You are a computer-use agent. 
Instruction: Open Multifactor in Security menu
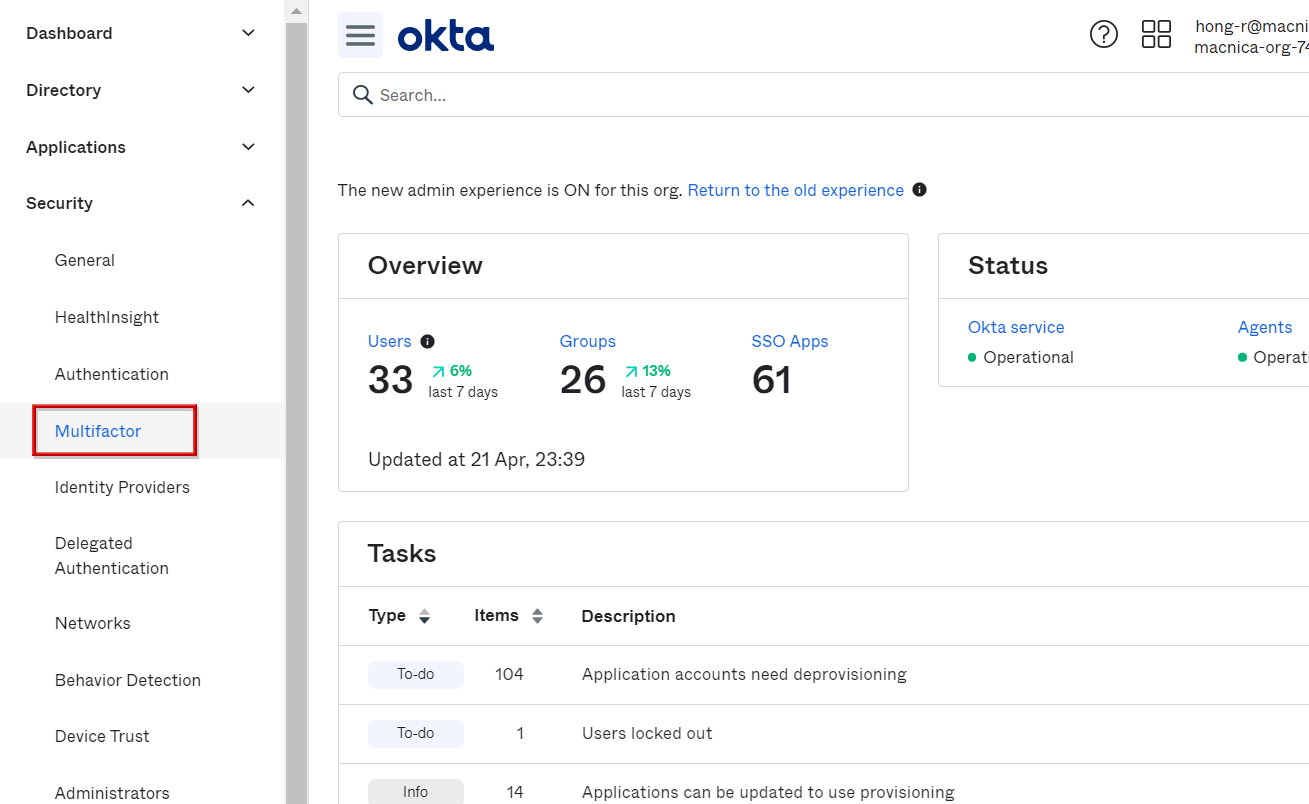[98, 431]
